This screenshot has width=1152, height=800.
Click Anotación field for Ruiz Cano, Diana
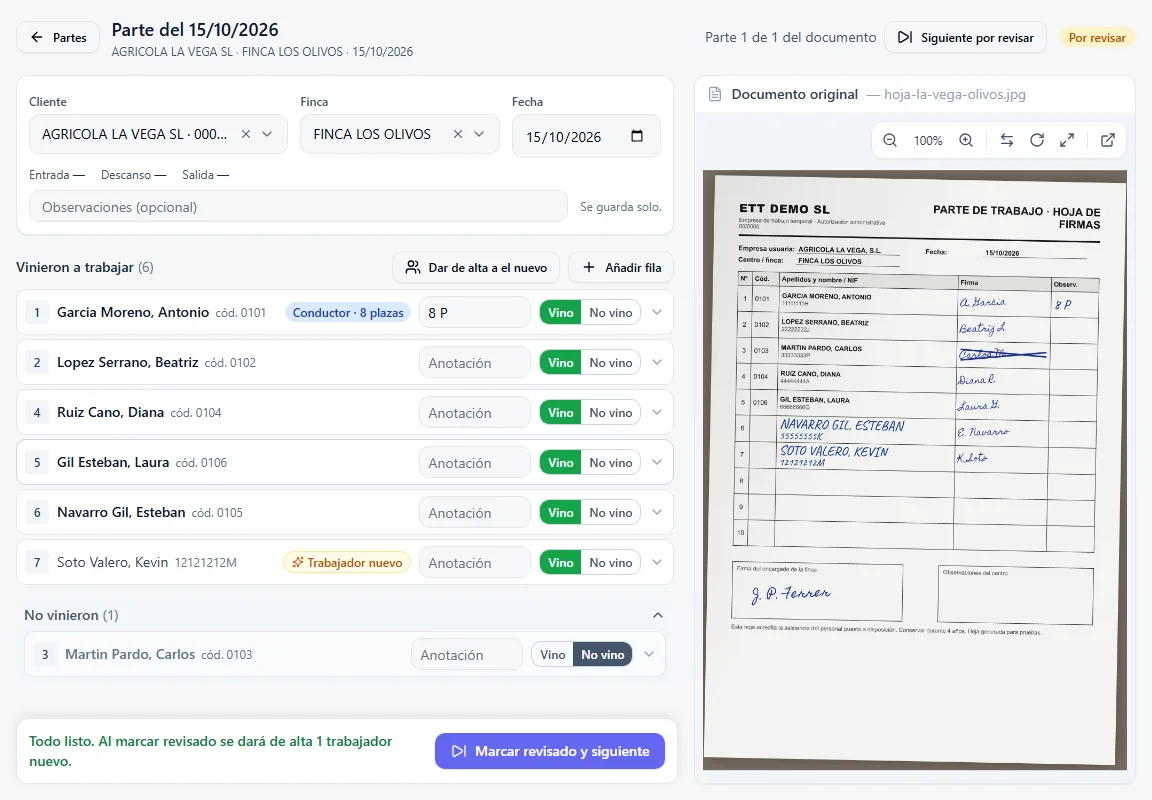[x=475, y=412]
